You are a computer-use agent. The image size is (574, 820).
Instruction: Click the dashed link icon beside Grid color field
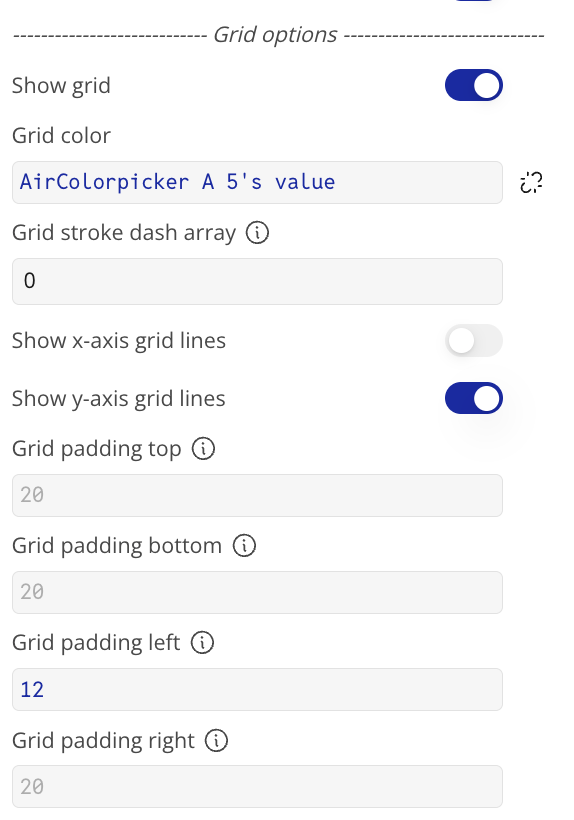click(531, 183)
